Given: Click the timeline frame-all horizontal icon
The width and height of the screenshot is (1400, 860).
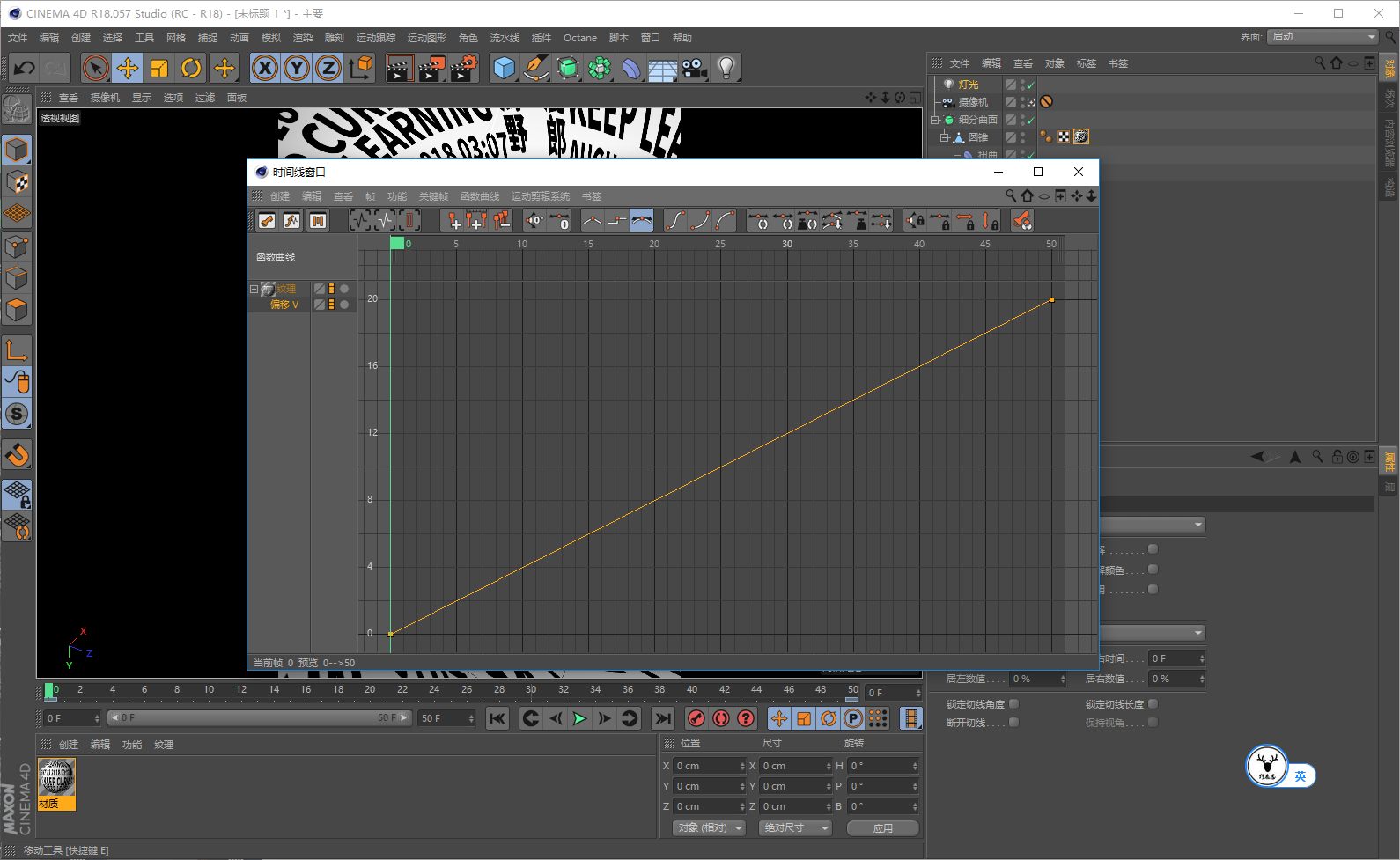Looking at the screenshot, I should coord(360,221).
